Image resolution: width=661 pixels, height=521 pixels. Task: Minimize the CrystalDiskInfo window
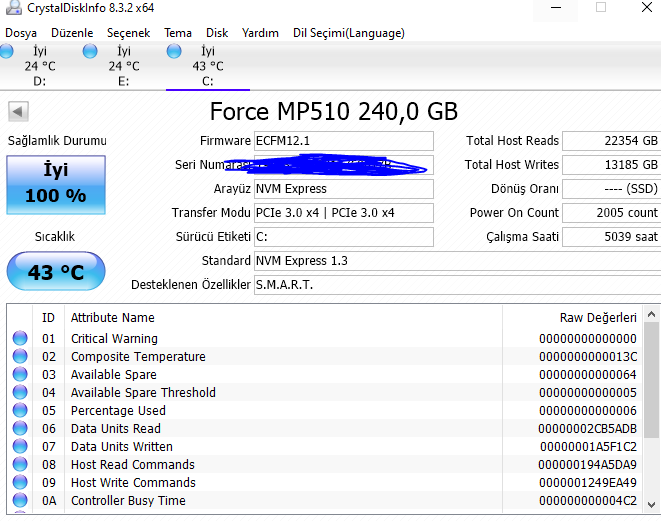coord(556,8)
